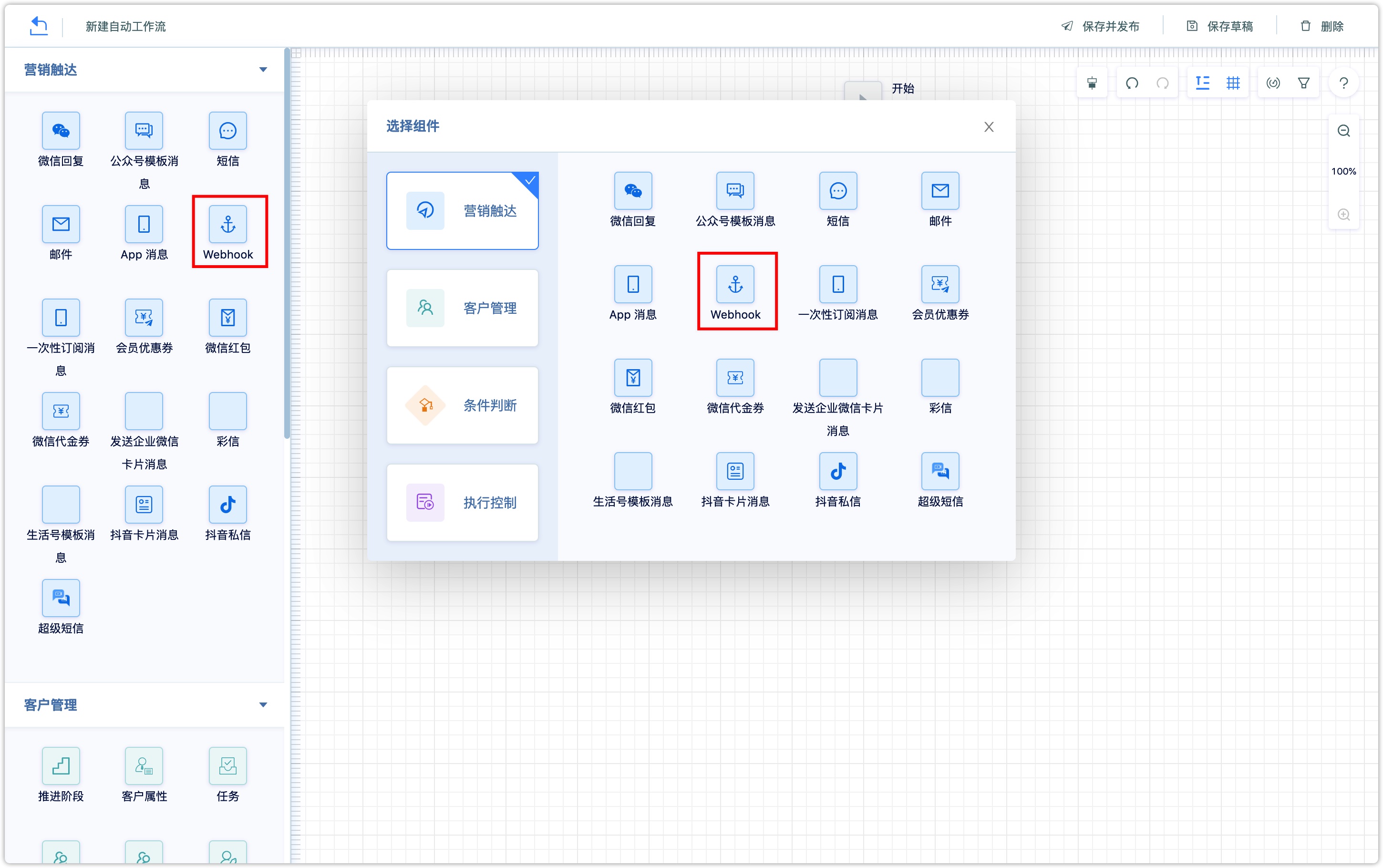
Task: Click the left sidebar scrollbar
Action: 286,243
